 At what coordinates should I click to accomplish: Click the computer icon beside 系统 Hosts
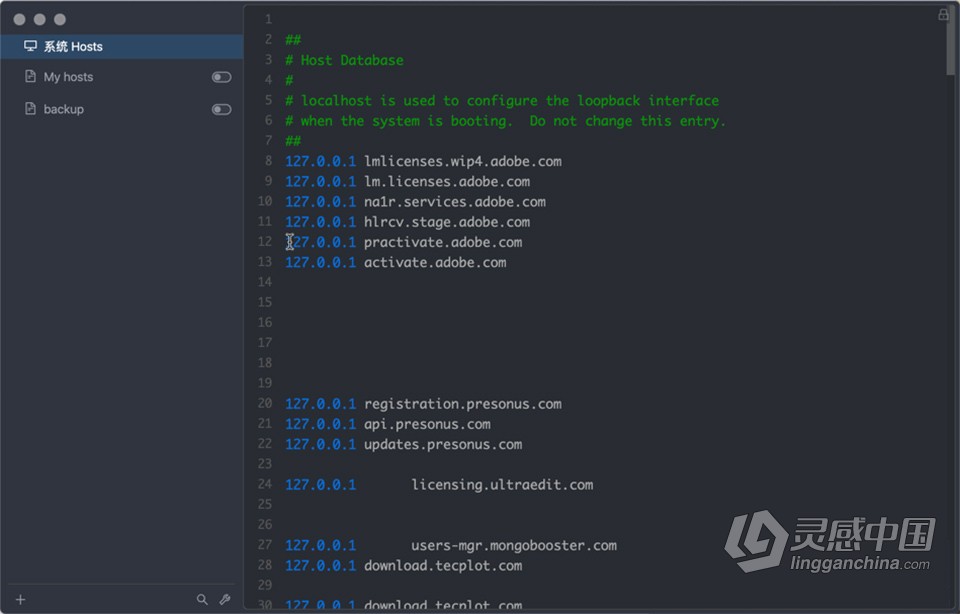29,45
